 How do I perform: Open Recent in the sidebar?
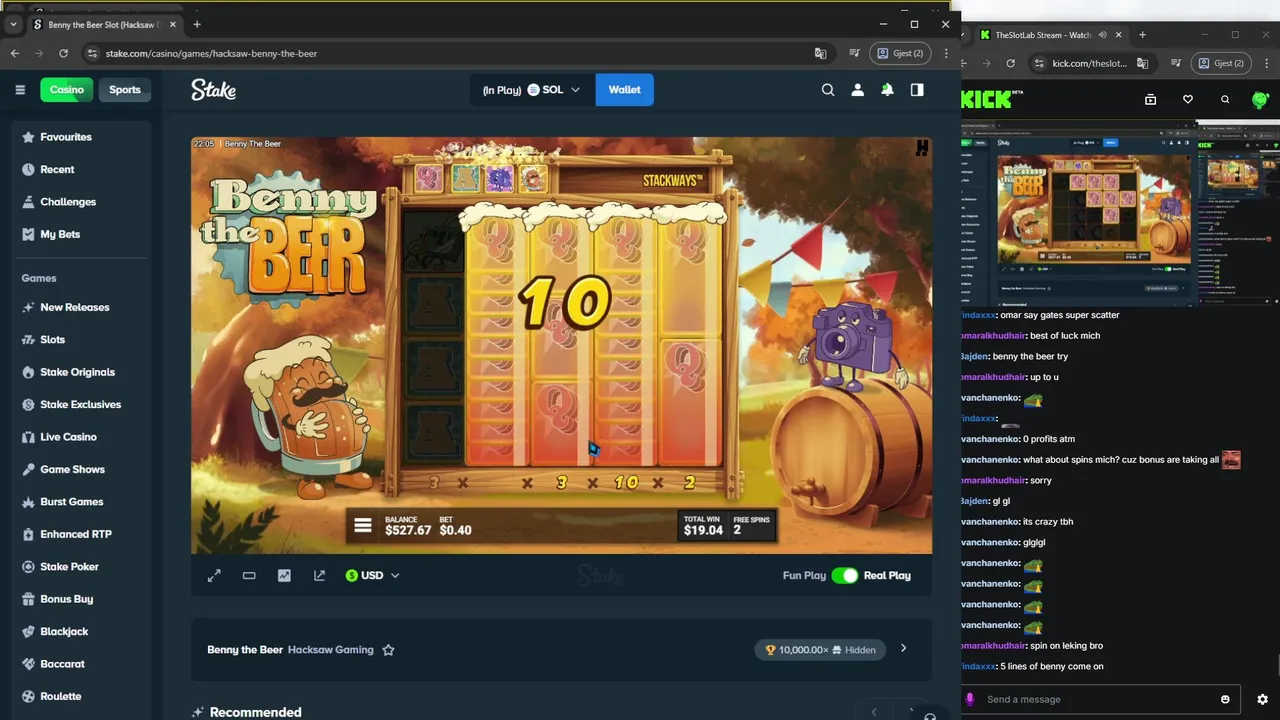pyautogui.click(x=82, y=169)
